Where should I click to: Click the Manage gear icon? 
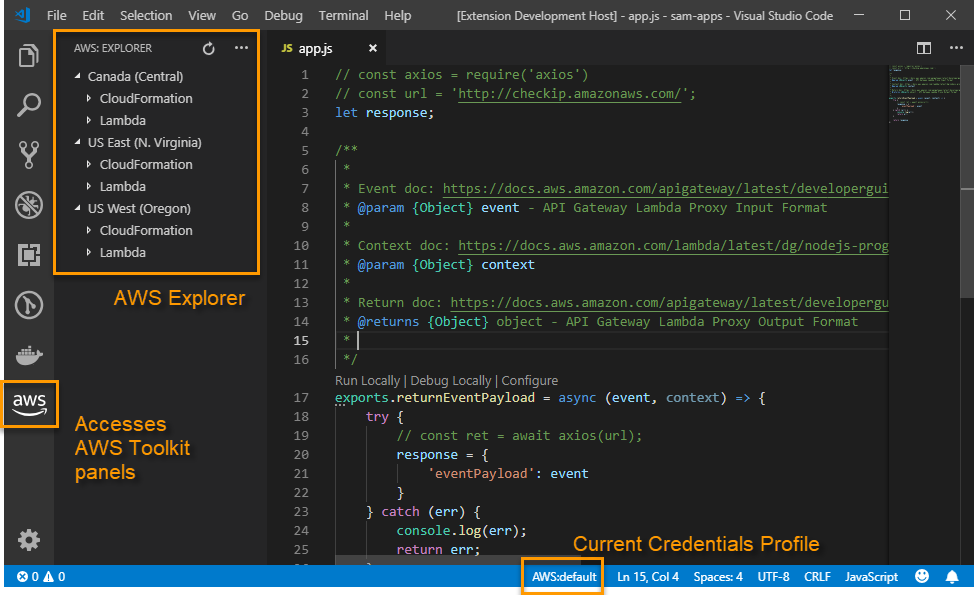point(28,540)
